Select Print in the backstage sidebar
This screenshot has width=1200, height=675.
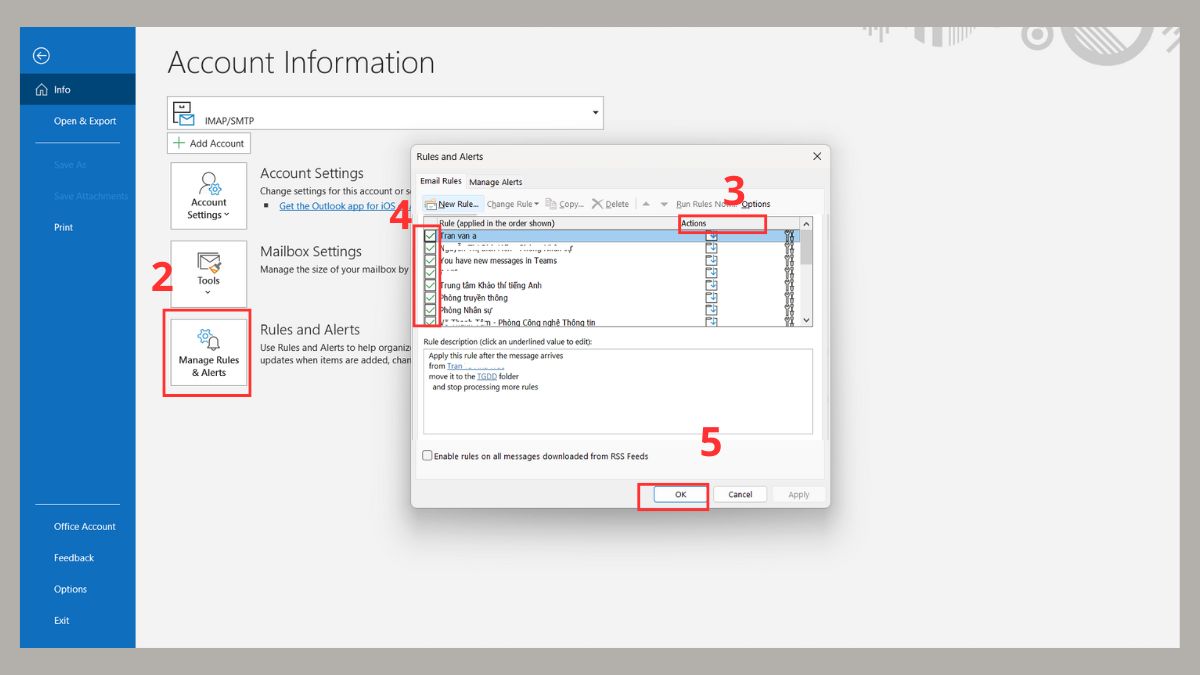point(63,227)
